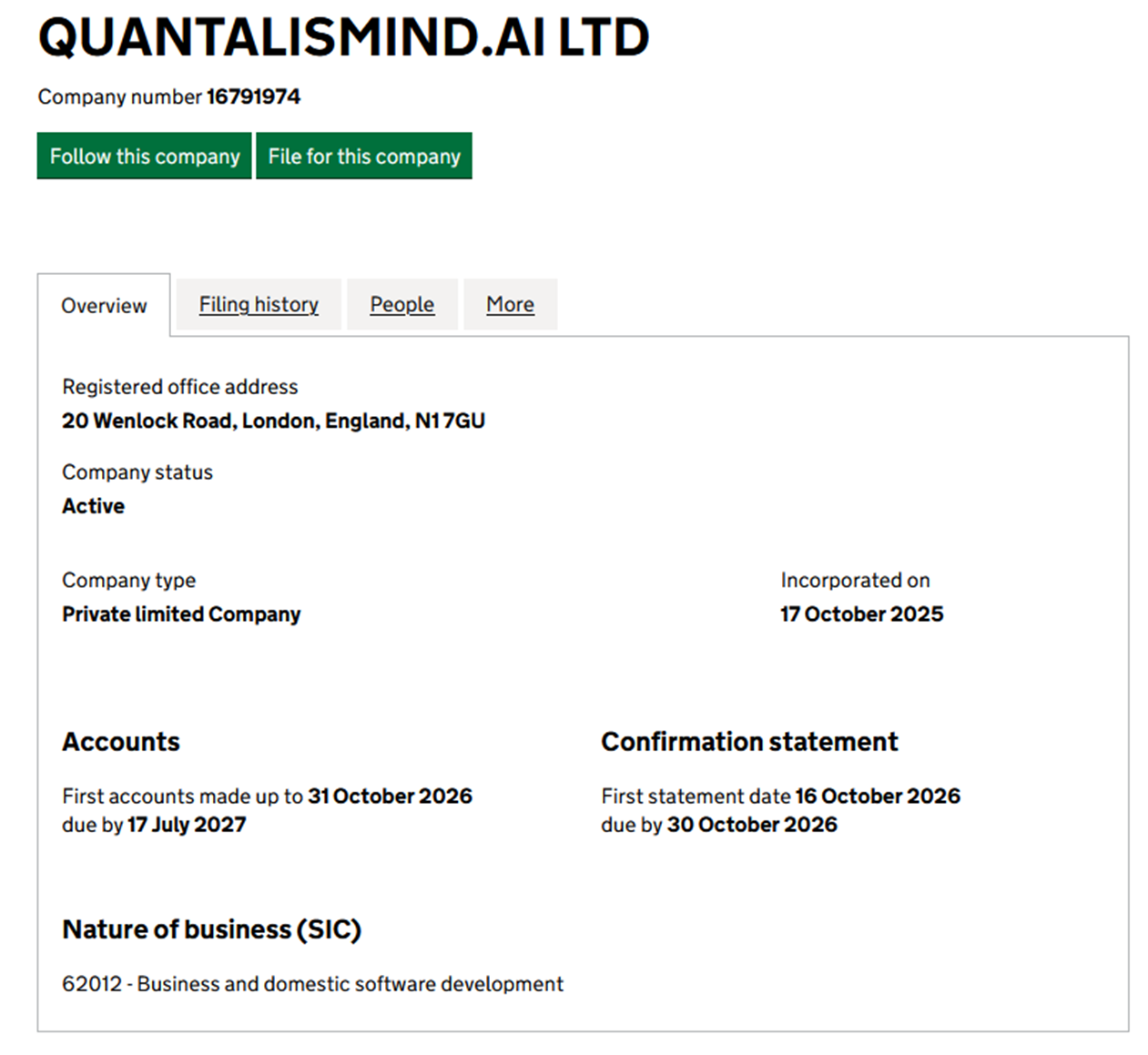The width and height of the screenshot is (1148, 1055).
Task: Click the first statement date 16 October 2026
Action: [x=877, y=796]
